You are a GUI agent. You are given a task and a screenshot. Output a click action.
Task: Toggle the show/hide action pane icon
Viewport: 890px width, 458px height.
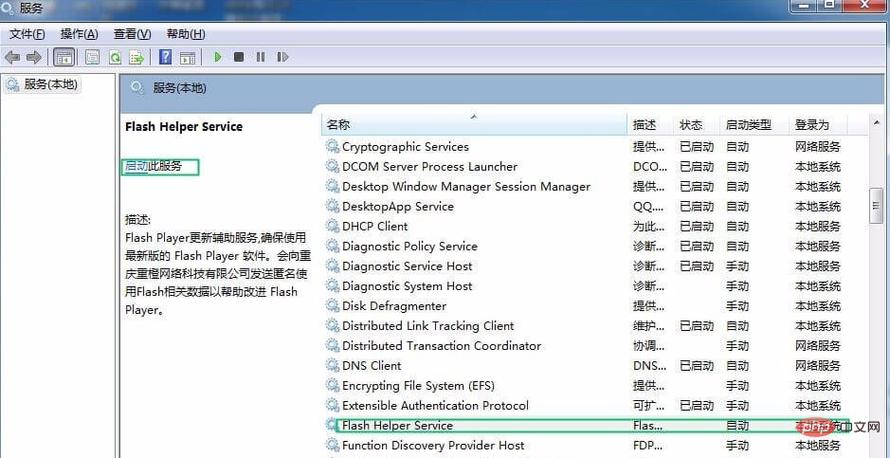pyautogui.click(x=187, y=57)
